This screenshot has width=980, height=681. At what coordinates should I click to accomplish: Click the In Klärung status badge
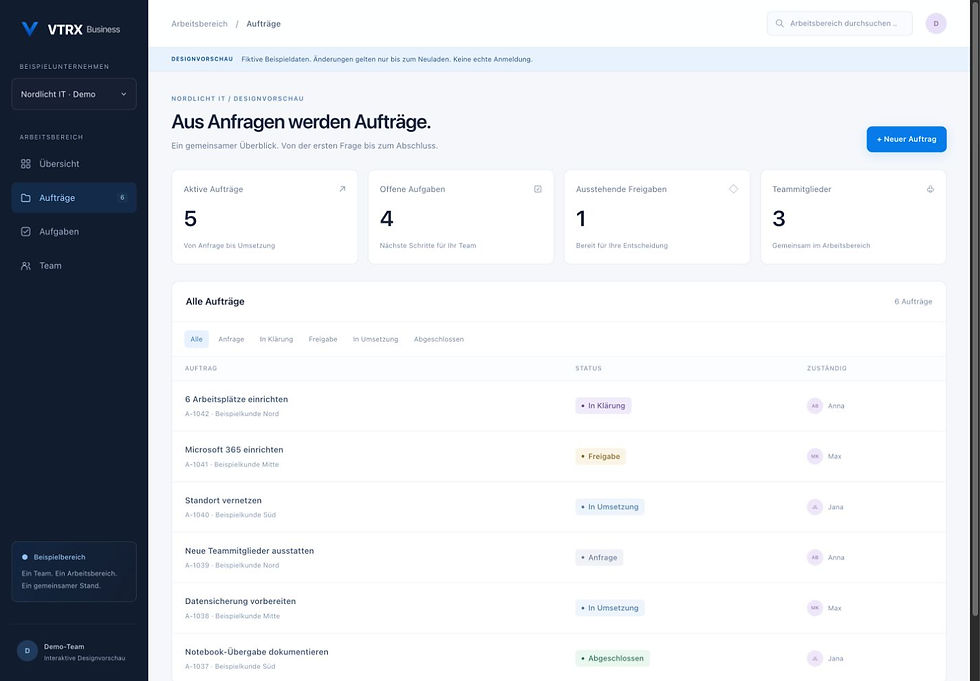point(603,405)
